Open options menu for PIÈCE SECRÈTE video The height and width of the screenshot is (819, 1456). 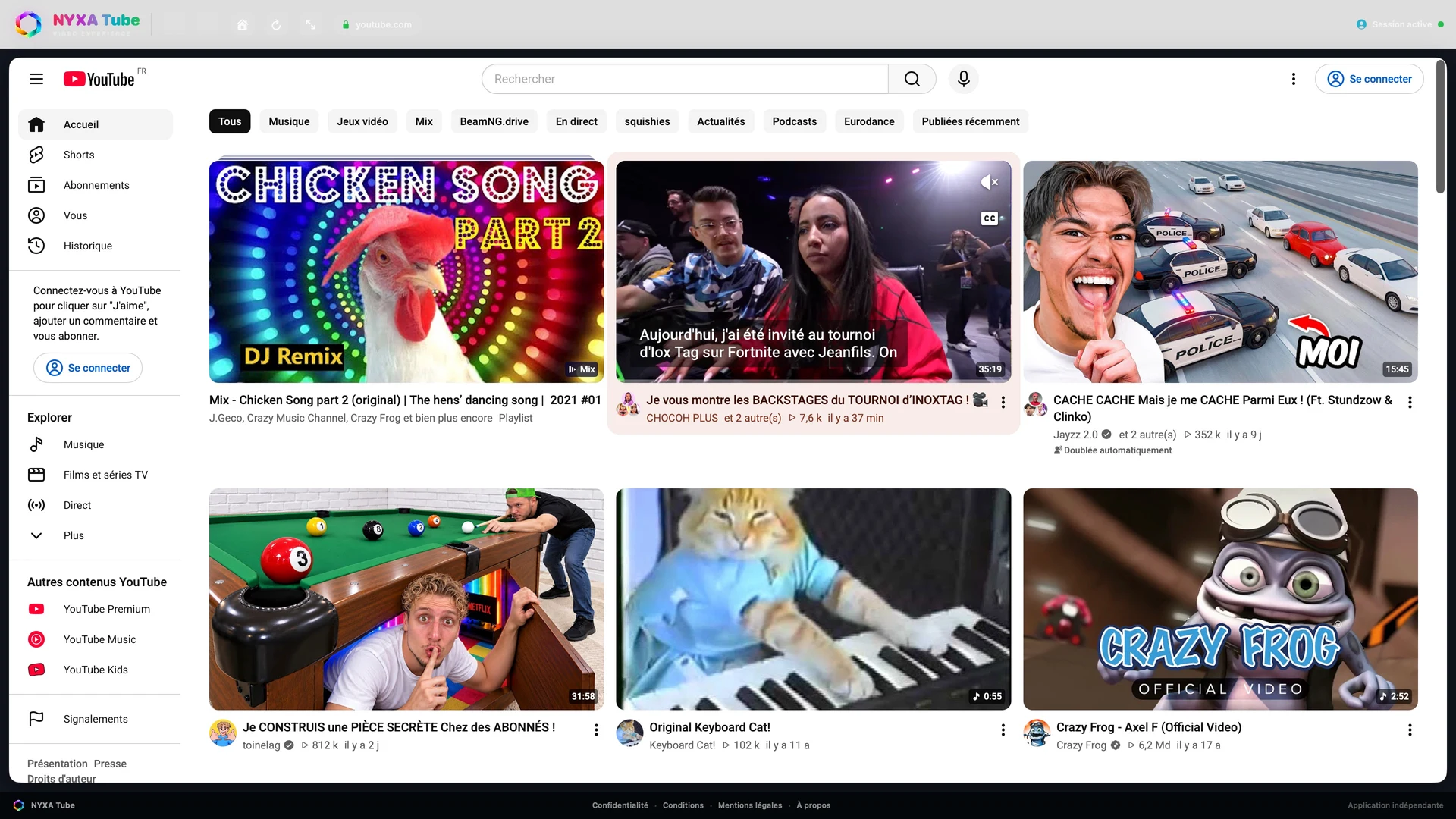[x=596, y=730]
